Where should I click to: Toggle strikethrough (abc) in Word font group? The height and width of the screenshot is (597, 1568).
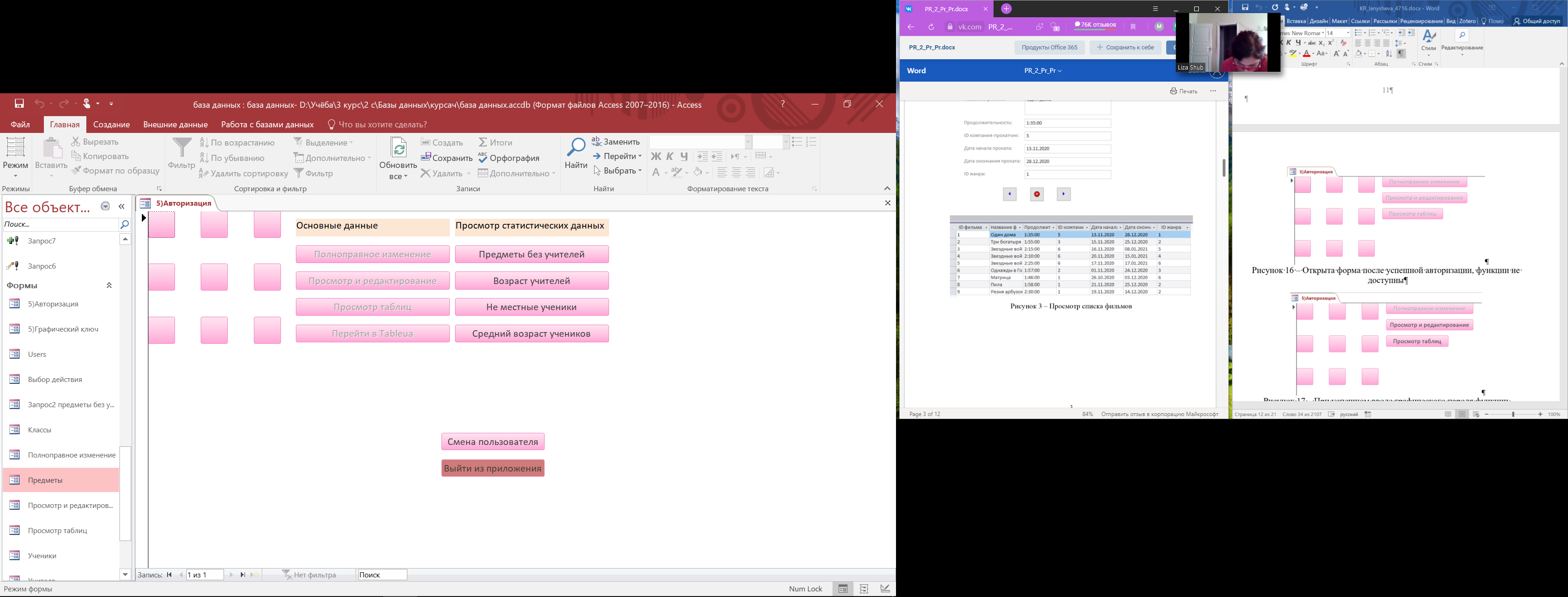[1312, 43]
